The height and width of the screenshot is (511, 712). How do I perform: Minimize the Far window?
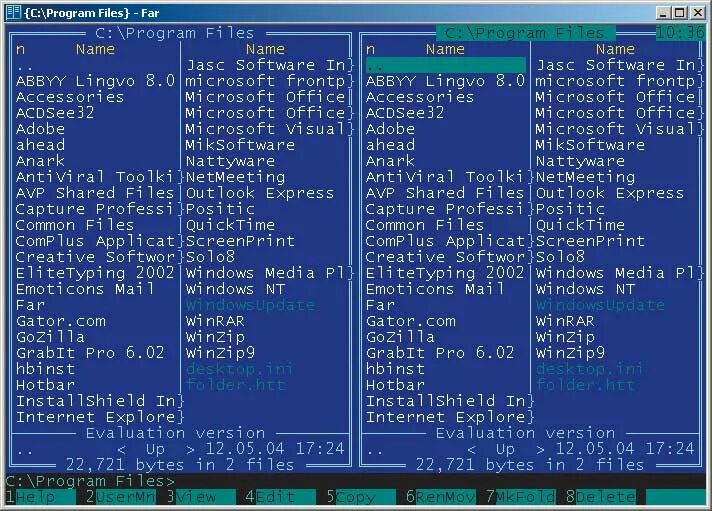[x=663, y=13]
